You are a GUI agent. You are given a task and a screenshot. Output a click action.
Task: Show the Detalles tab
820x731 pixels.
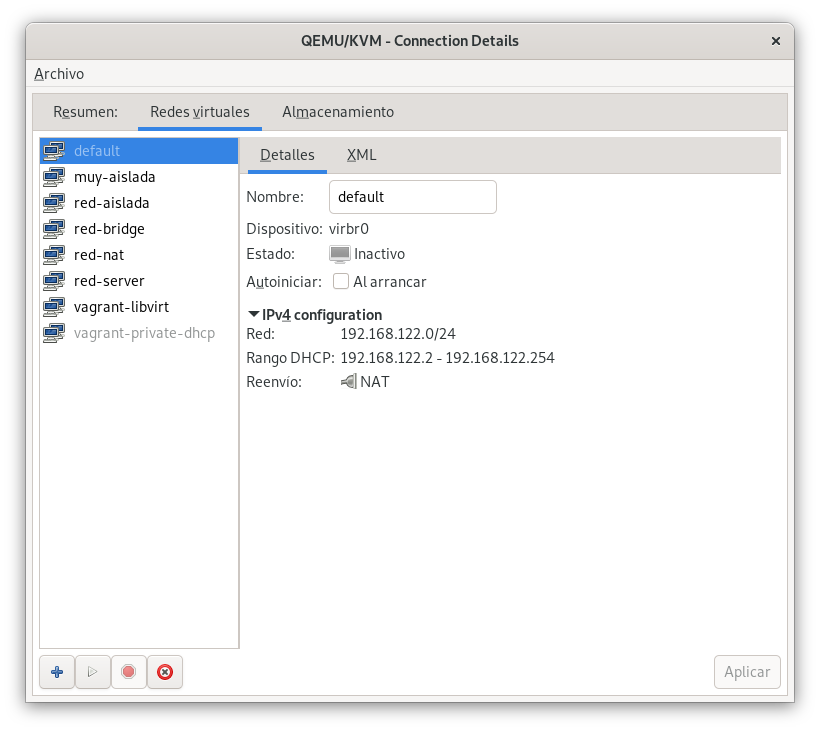[287, 155]
